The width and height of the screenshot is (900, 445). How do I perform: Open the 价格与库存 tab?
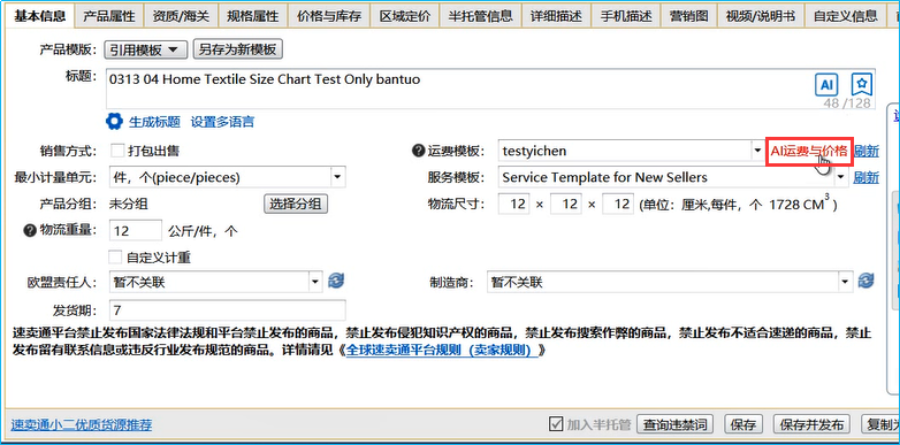coord(329,16)
